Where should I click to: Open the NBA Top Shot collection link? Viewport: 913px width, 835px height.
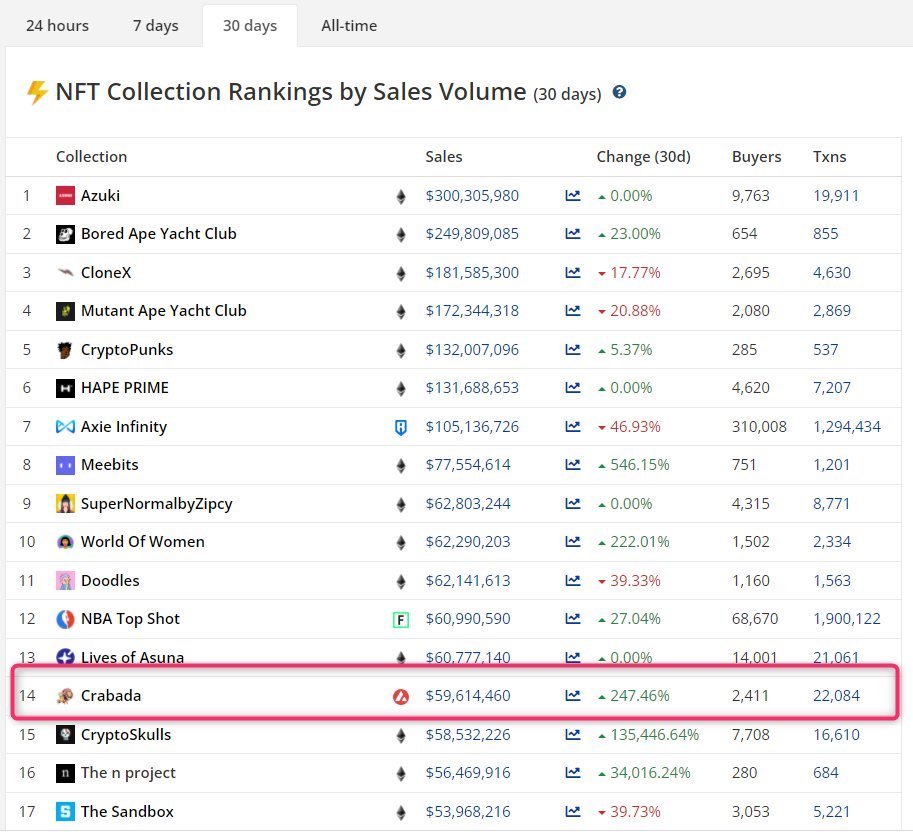click(x=130, y=619)
